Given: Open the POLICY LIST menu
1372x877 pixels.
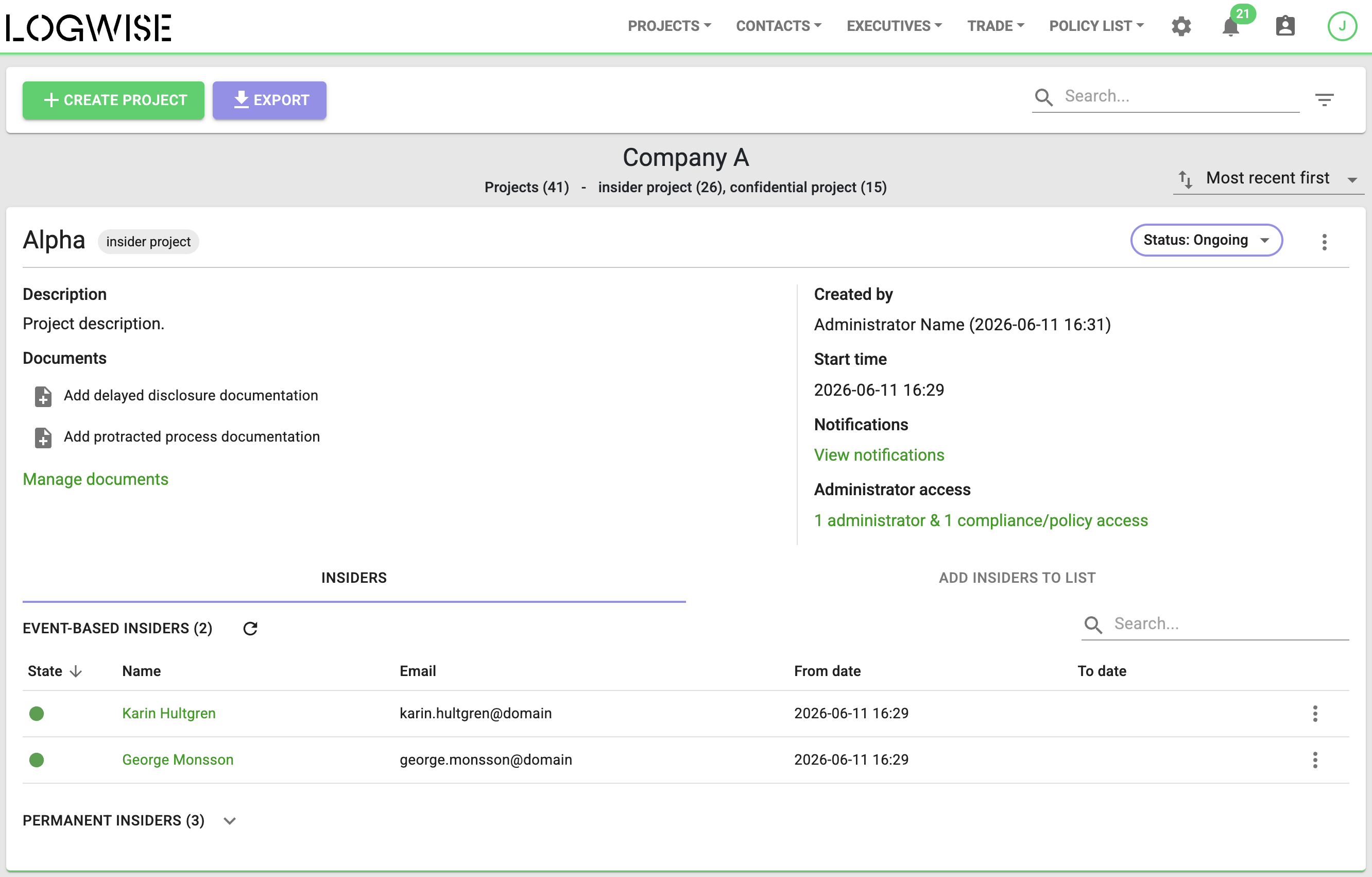Looking at the screenshot, I should click(x=1096, y=26).
